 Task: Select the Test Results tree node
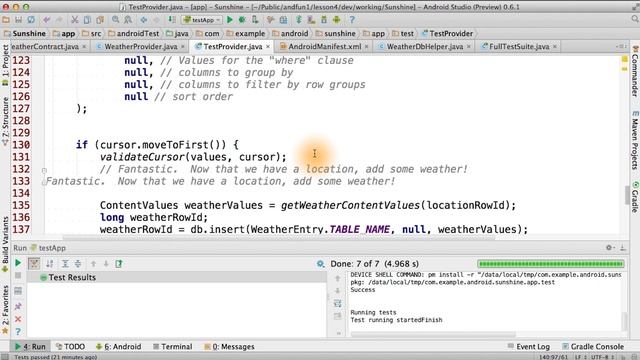coord(72,278)
